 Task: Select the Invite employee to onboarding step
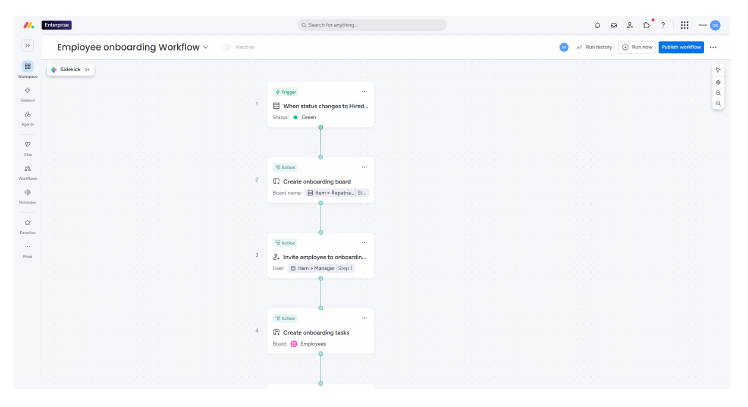[320, 257]
